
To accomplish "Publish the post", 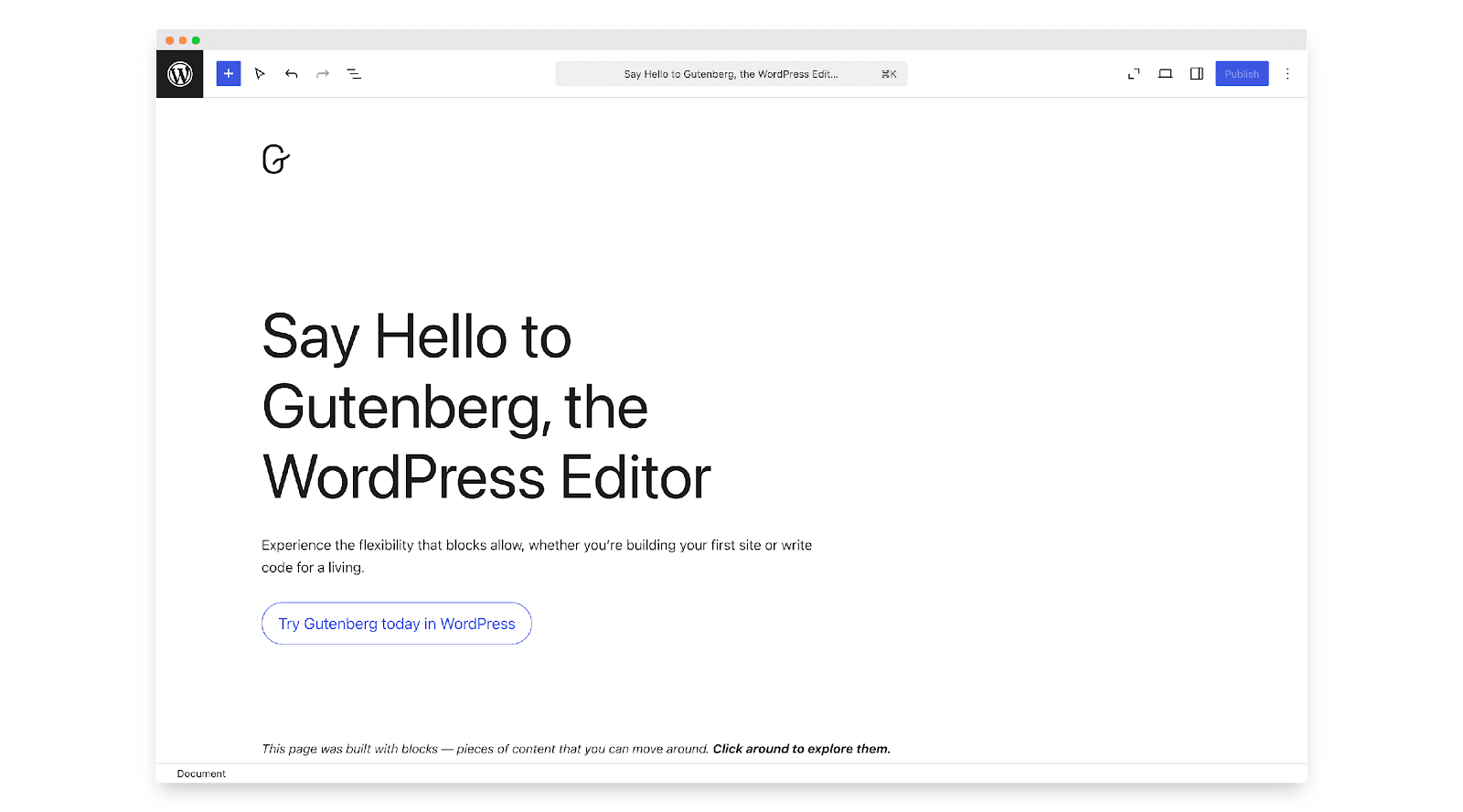I will (x=1242, y=74).
